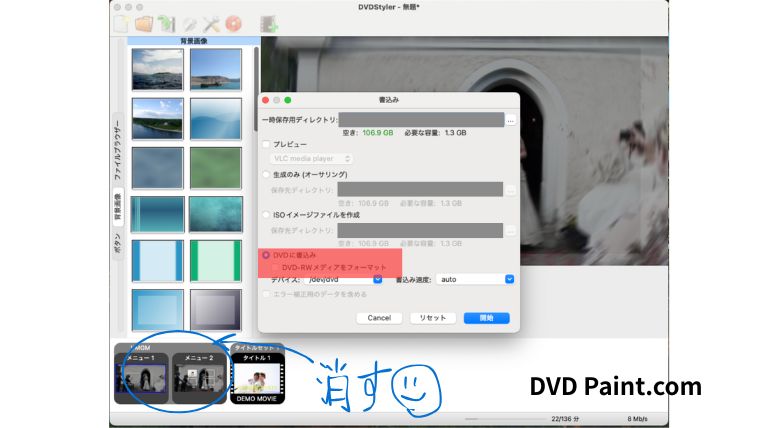760x428 pixels.
Task: Click the New project toolbar icon
Action: (x=121, y=24)
